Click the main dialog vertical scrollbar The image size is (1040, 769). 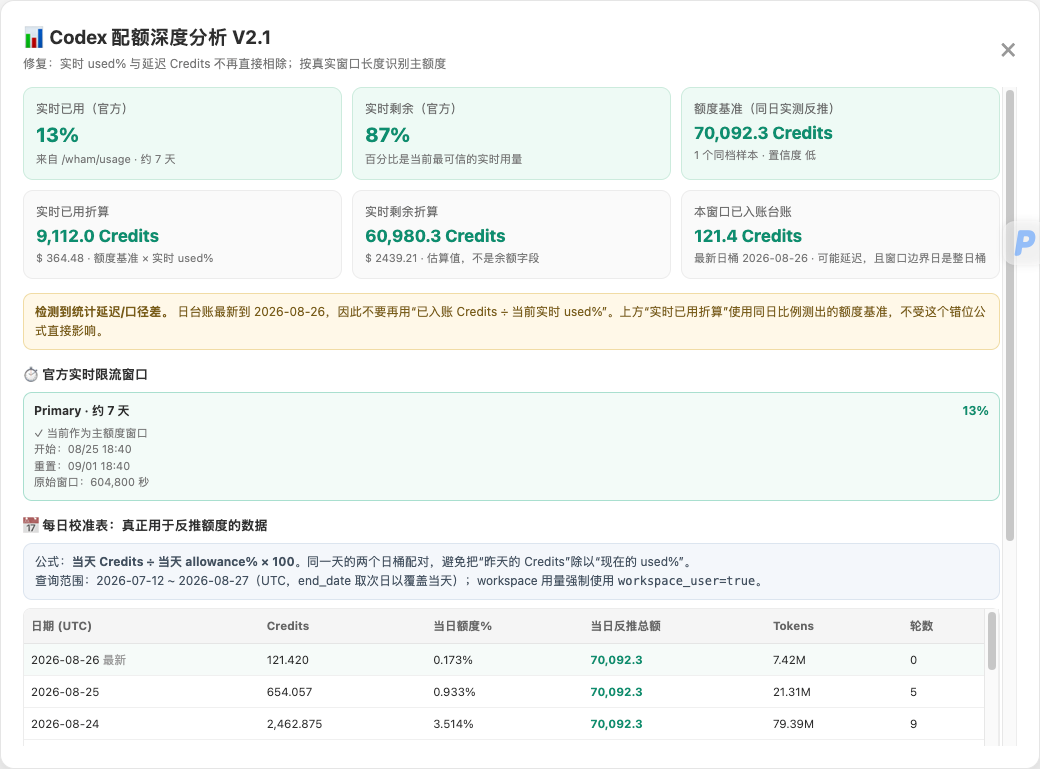click(x=1009, y=315)
